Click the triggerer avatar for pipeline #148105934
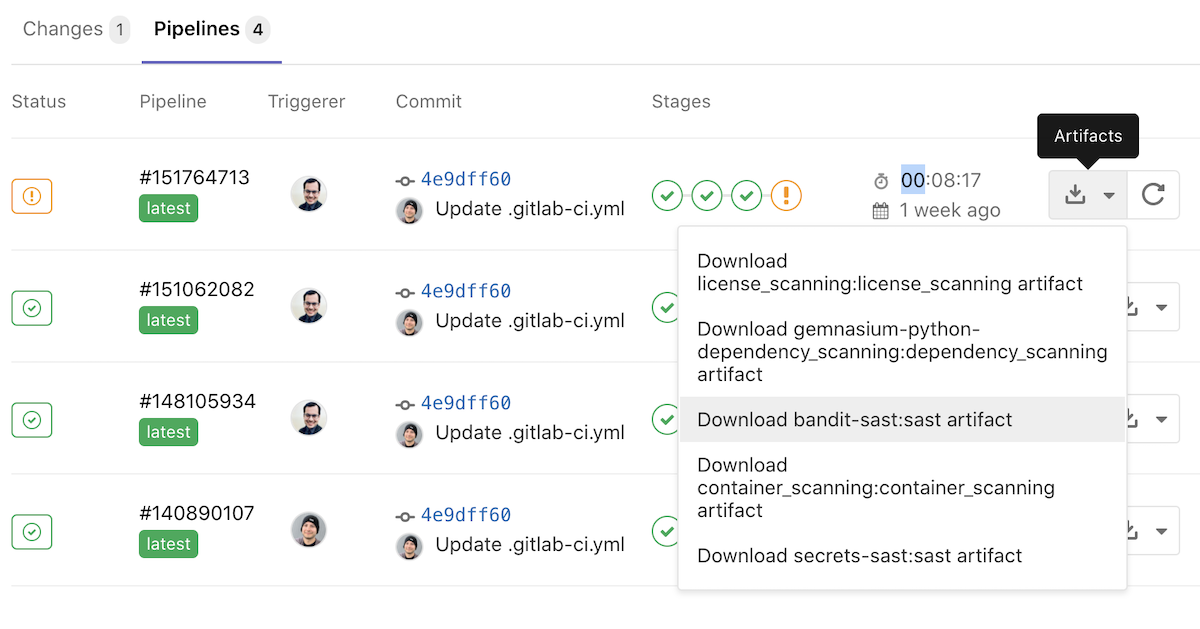 coord(309,419)
